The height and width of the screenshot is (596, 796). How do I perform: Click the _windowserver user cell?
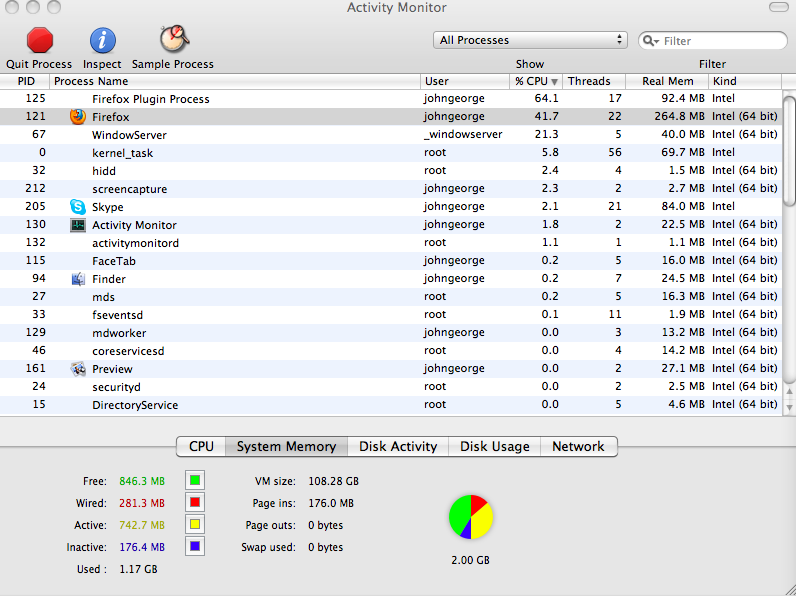[x=463, y=135]
